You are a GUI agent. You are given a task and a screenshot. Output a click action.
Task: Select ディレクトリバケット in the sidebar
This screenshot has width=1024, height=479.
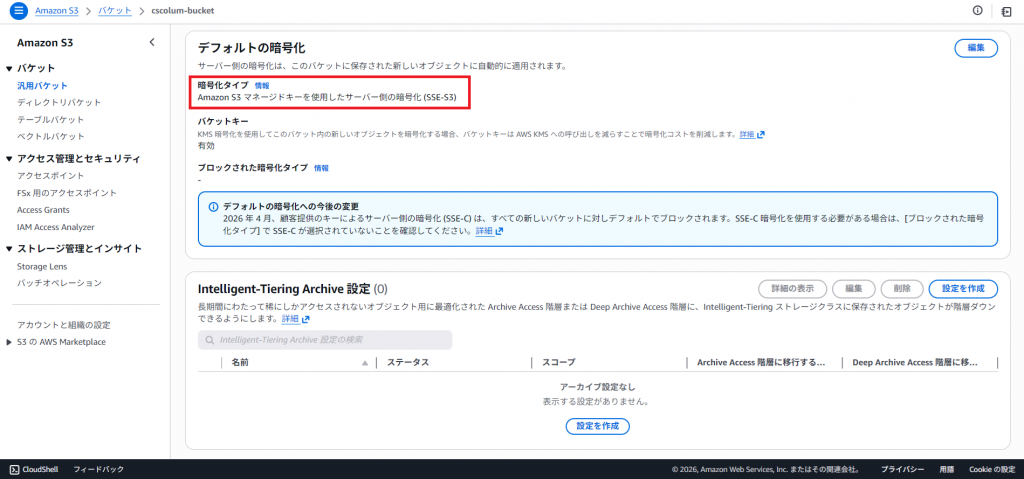tap(59, 103)
